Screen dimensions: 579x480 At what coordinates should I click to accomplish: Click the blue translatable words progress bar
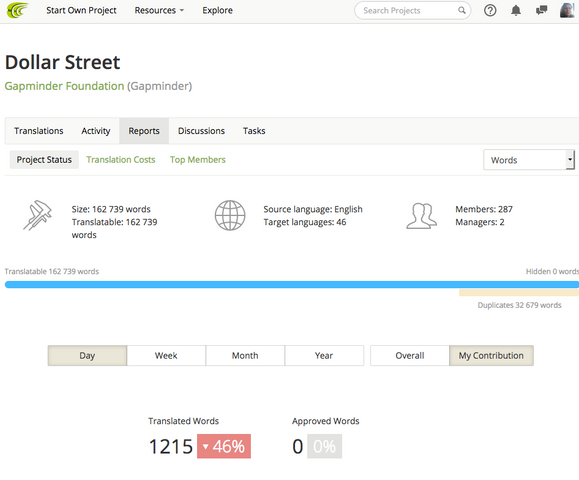[292, 284]
